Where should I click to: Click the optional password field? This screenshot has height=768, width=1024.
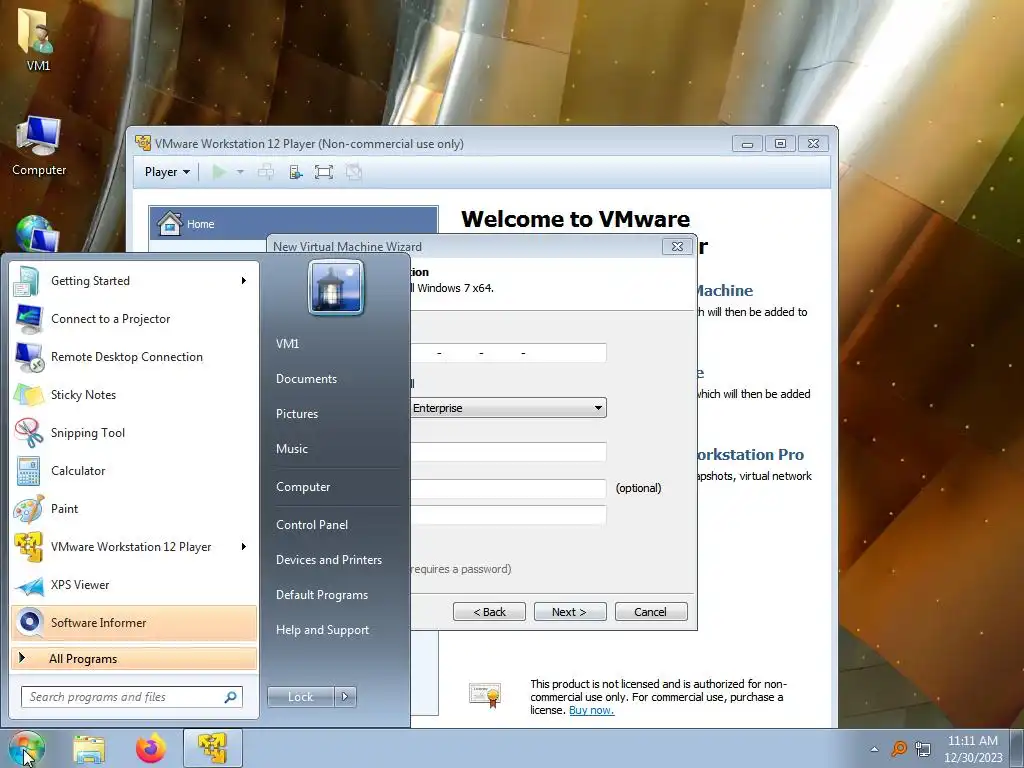[508, 488]
